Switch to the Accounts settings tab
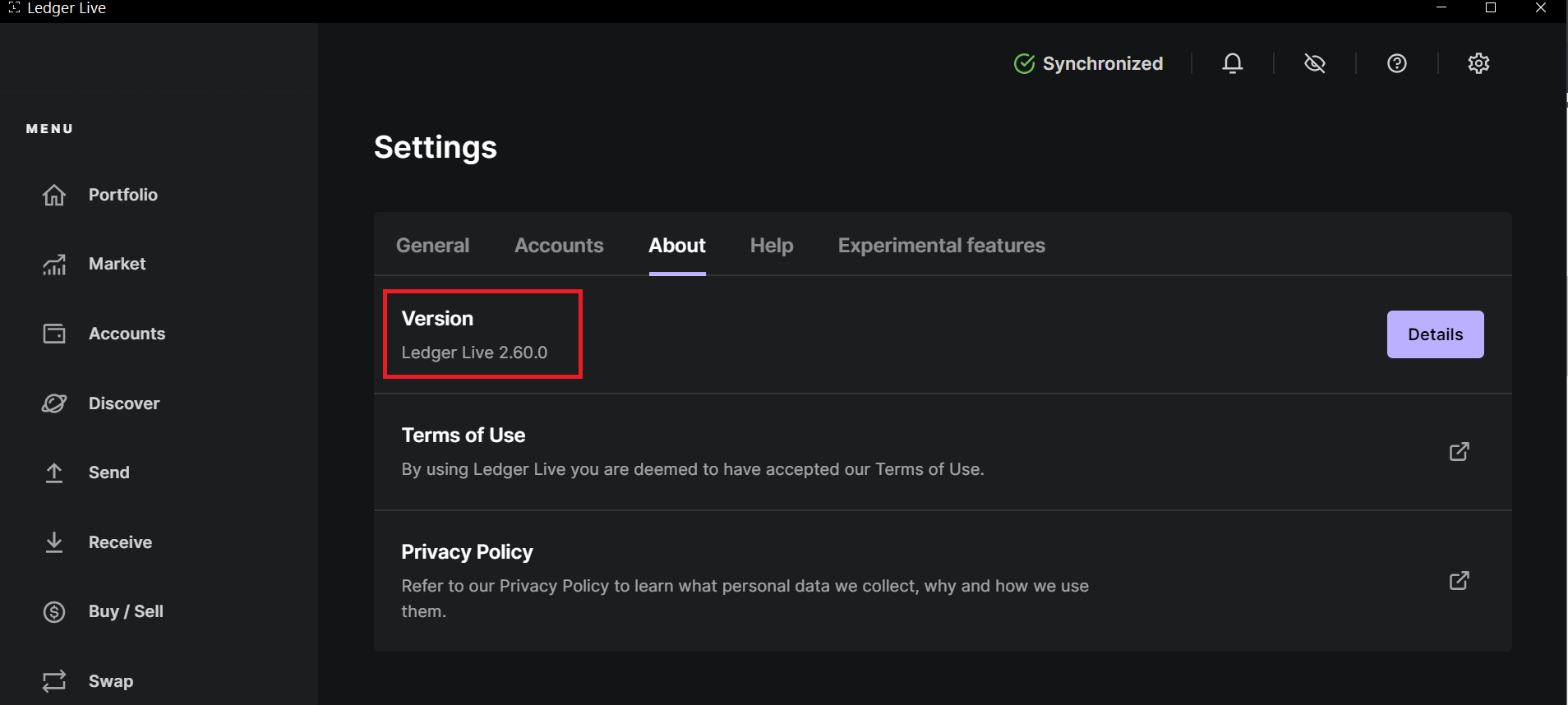The image size is (1568, 705). click(559, 246)
